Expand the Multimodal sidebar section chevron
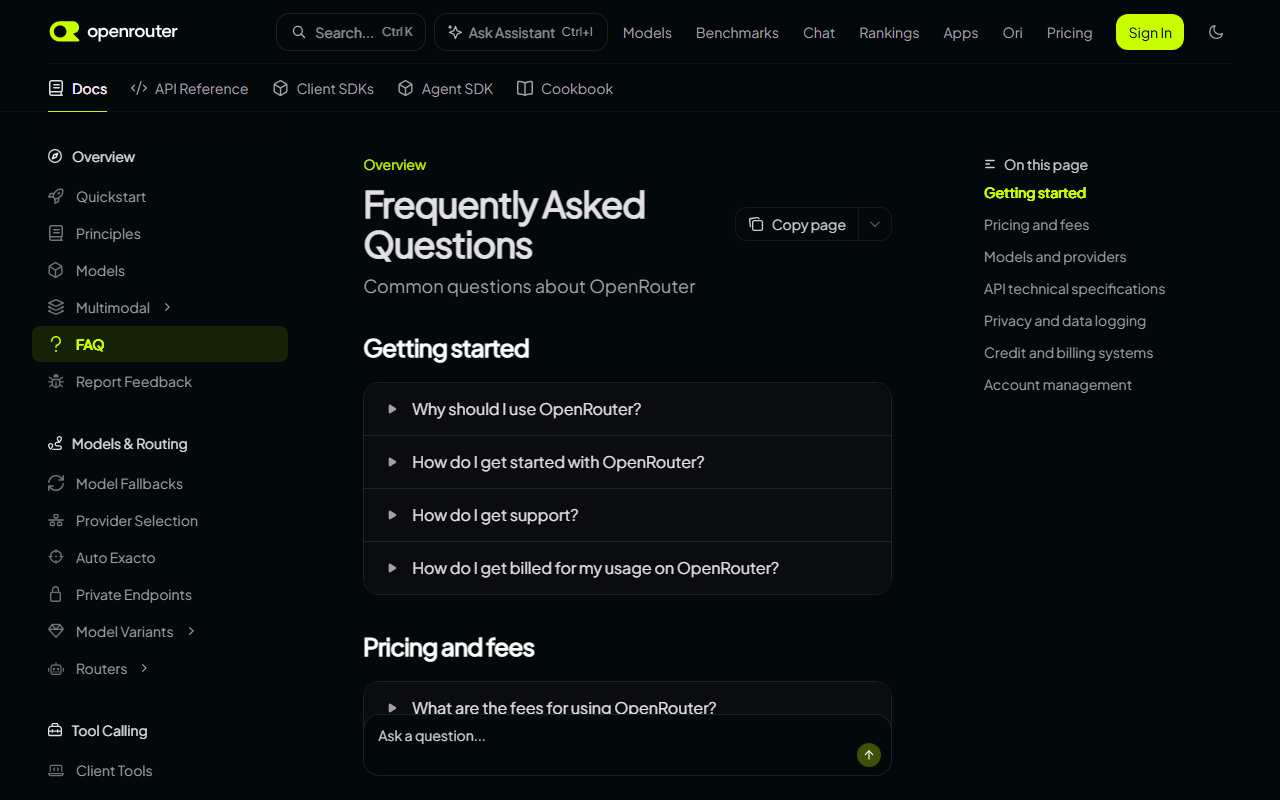 [167, 307]
